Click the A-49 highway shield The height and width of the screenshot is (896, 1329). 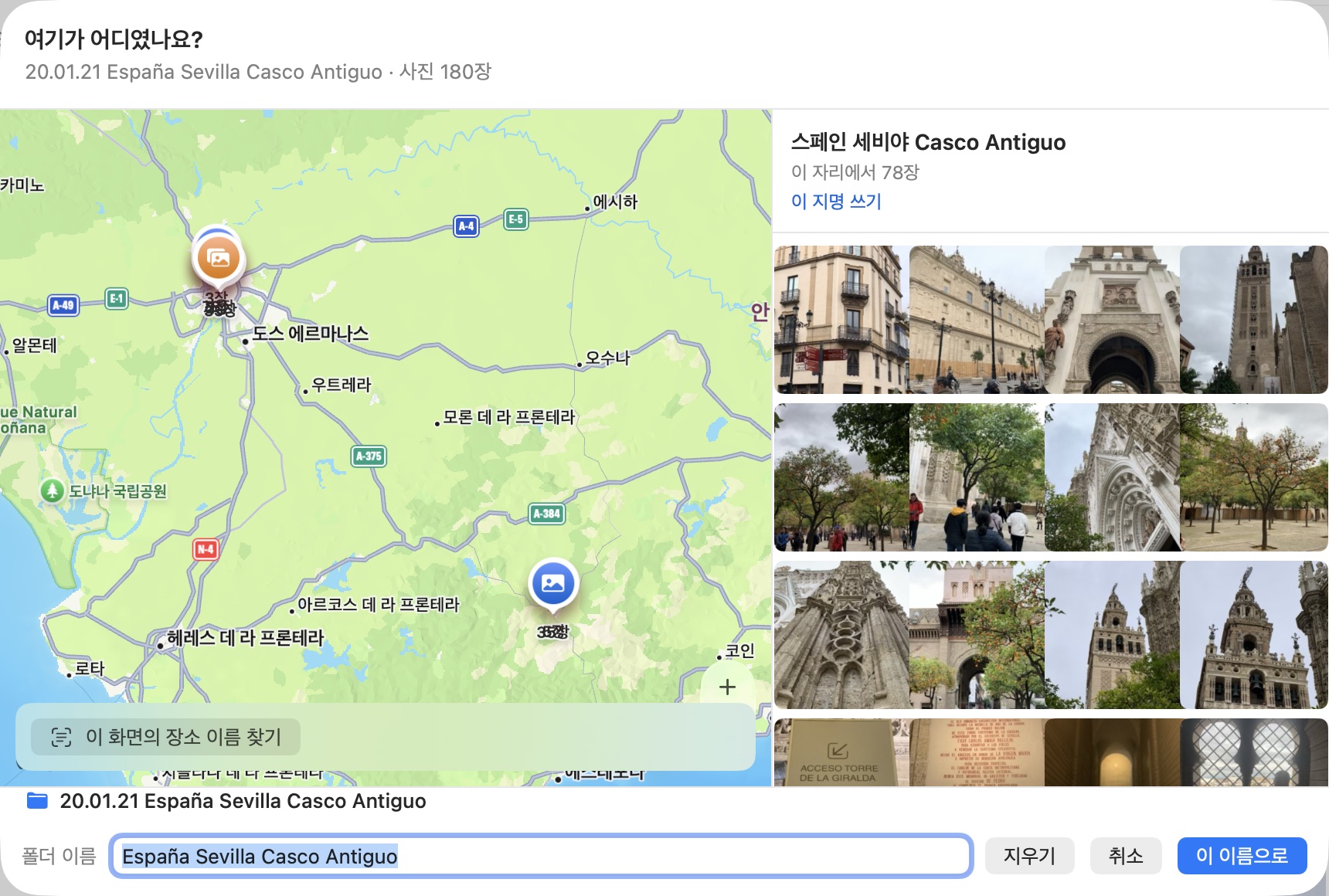coord(63,305)
